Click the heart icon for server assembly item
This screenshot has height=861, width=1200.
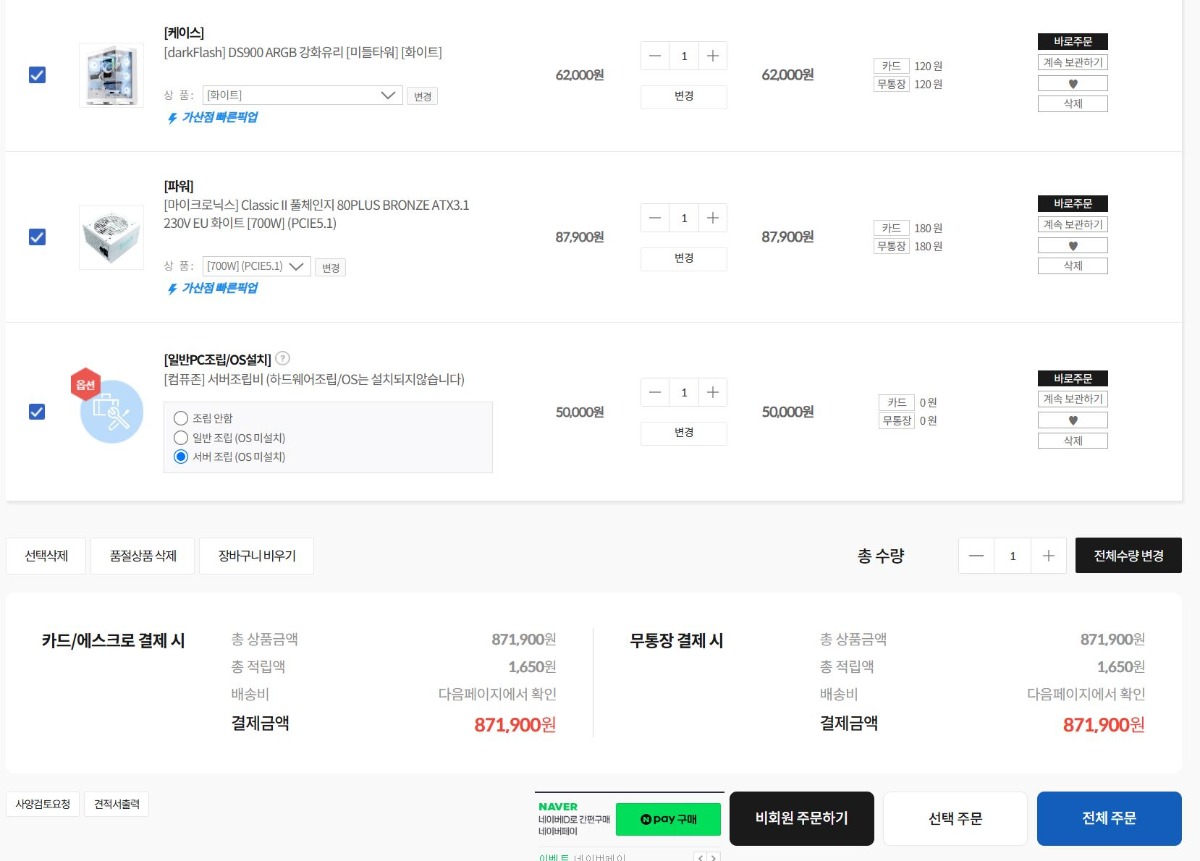tap(1072, 420)
